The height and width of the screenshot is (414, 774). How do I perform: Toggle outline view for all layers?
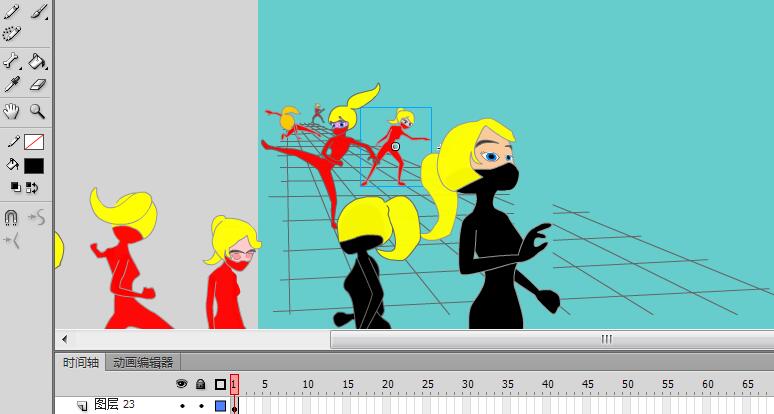point(221,384)
